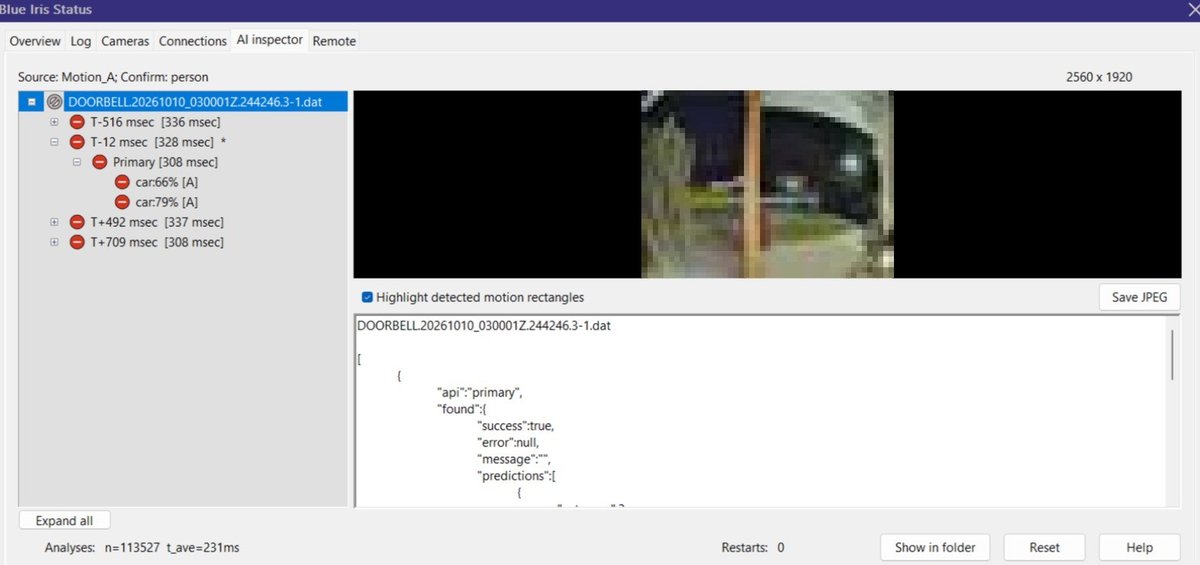
Task: Select the T-516 msec [336 msec] row
Action: (155, 122)
